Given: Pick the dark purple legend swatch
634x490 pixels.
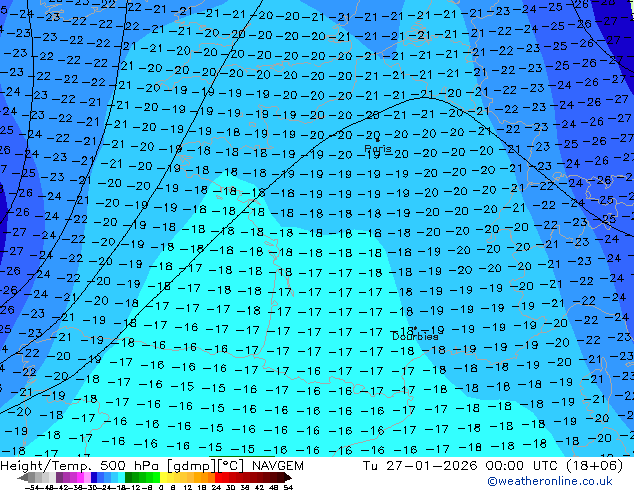Looking at the screenshot, I should pyautogui.click(x=59, y=477).
